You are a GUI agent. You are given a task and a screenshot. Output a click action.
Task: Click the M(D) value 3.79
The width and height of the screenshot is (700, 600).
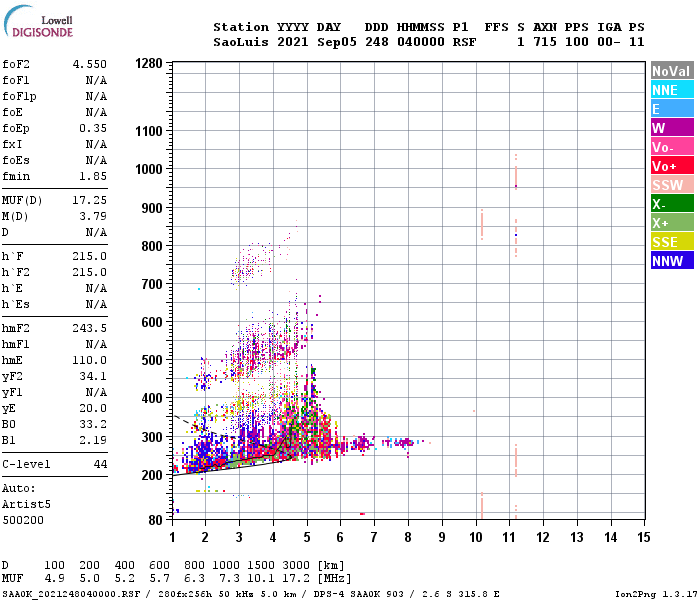tap(93, 216)
